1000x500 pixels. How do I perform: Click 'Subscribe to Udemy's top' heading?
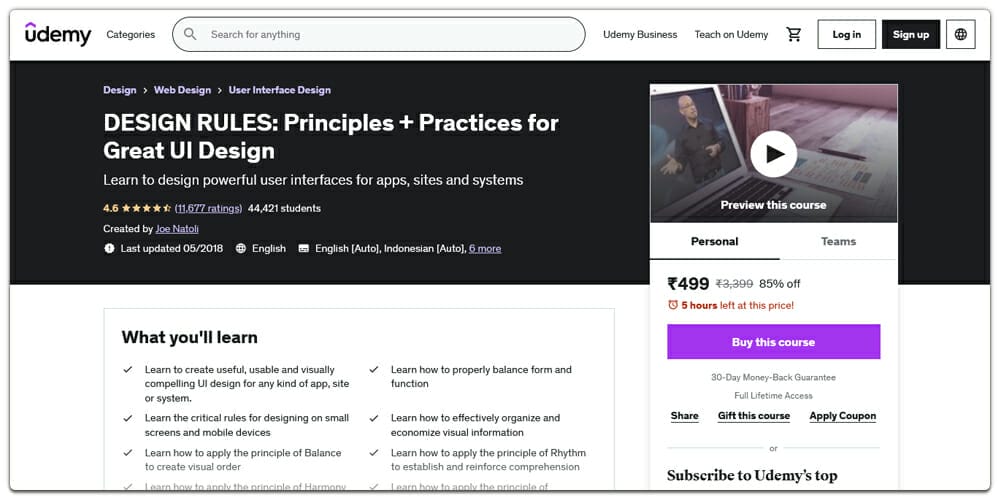point(752,476)
